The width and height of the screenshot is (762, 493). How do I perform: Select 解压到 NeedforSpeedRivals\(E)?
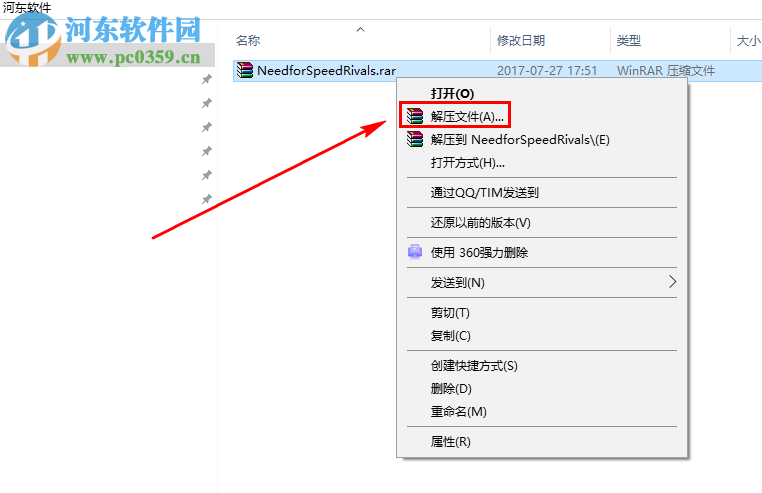pos(520,140)
